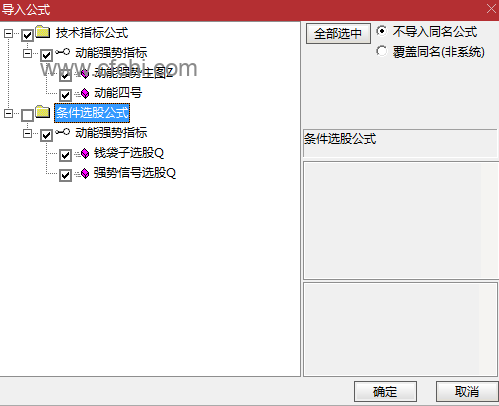Click the 技术指标公式 folder icon
The width and height of the screenshot is (499, 406).
point(43,32)
